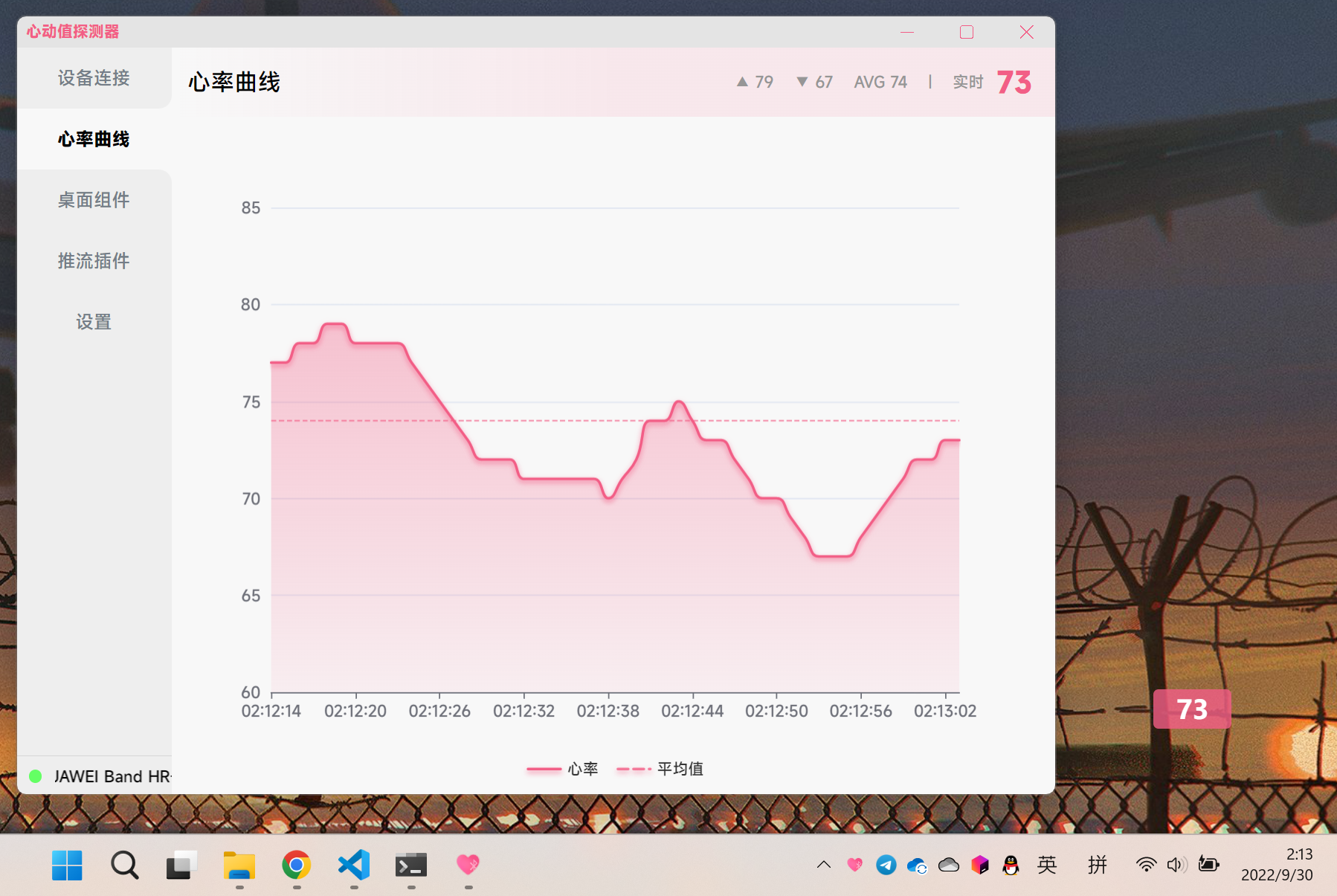Open taskbar Search
This screenshot has height=896, width=1337.
(124, 865)
